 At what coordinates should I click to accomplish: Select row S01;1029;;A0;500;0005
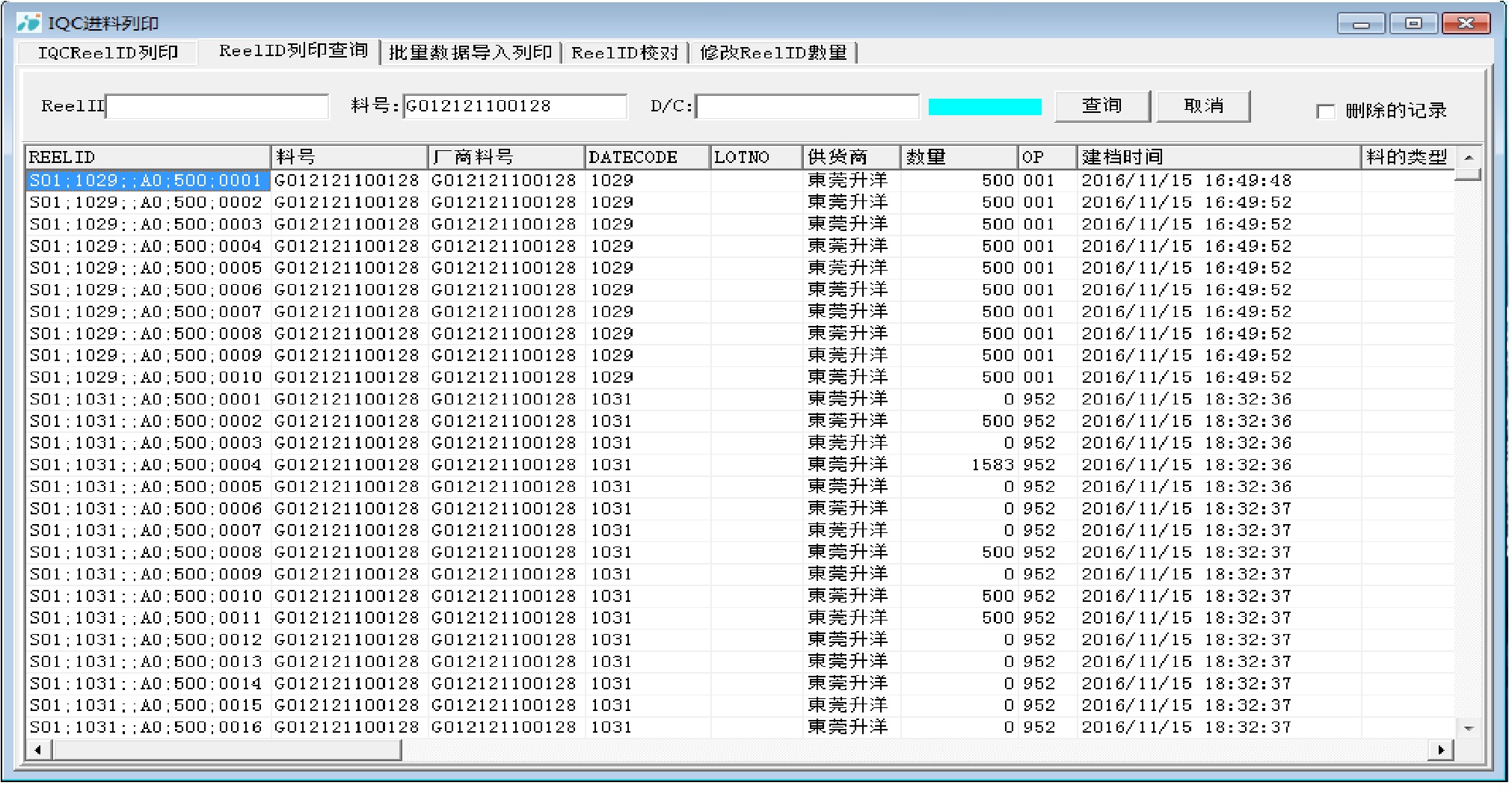coord(740,268)
